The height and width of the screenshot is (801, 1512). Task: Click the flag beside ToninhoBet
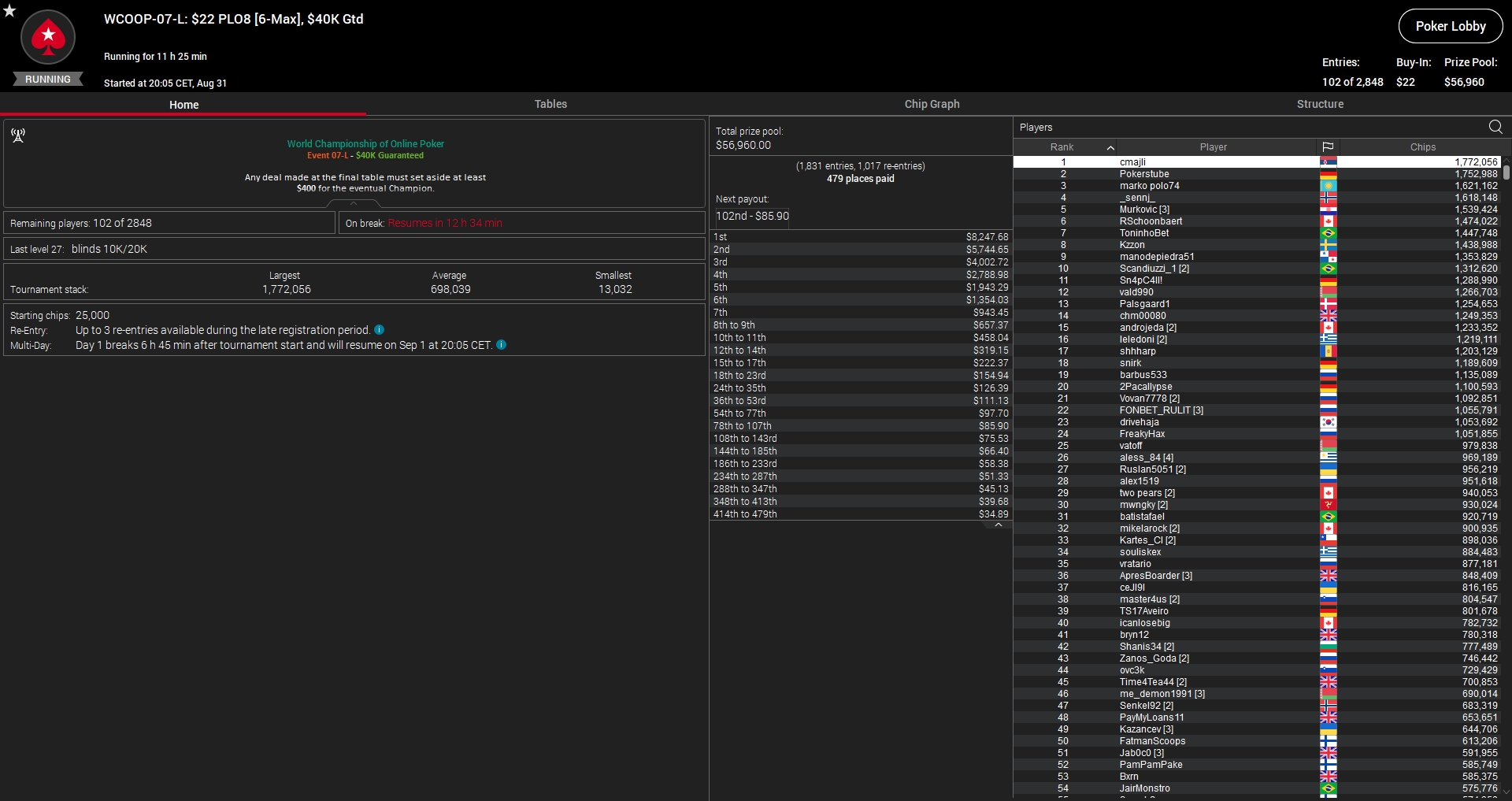[1328, 233]
